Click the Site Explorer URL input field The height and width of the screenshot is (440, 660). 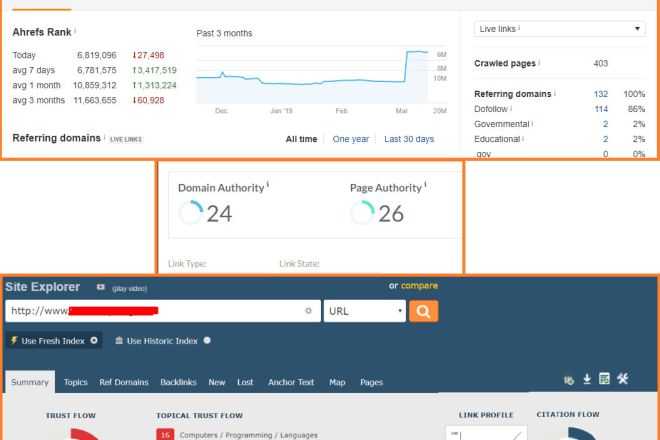click(163, 311)
